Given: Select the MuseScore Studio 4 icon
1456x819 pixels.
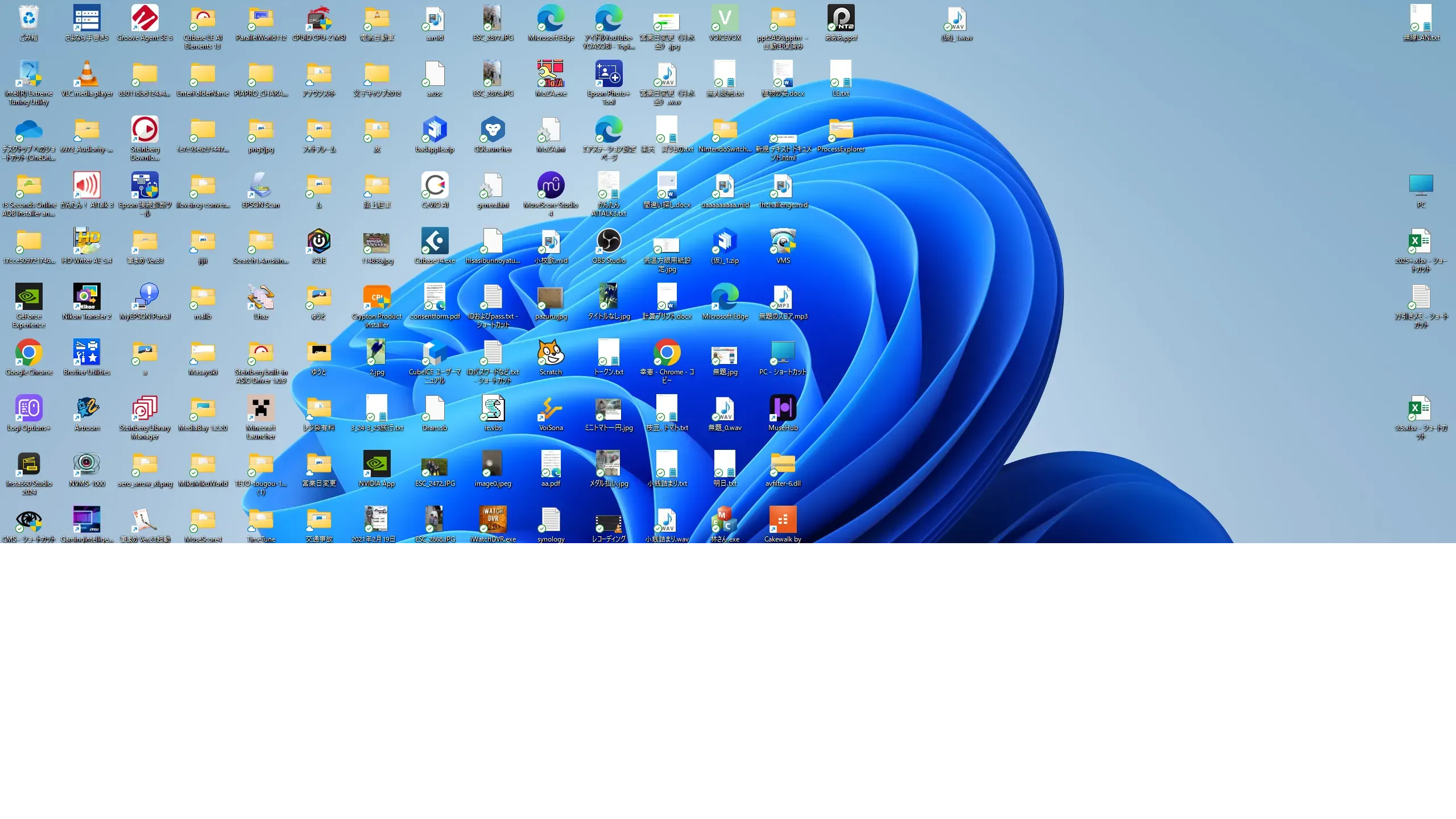Looking at the screenshot, I should (551, 185).
